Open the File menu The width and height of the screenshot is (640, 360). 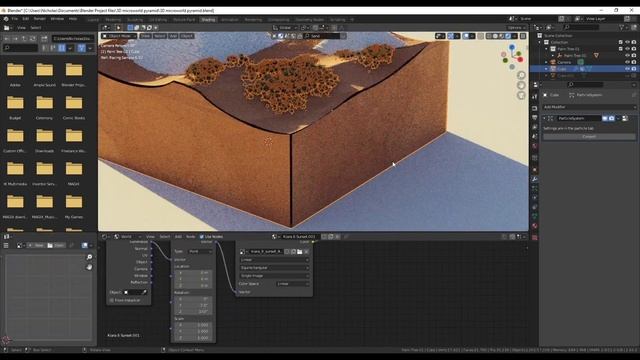(15, 19)
